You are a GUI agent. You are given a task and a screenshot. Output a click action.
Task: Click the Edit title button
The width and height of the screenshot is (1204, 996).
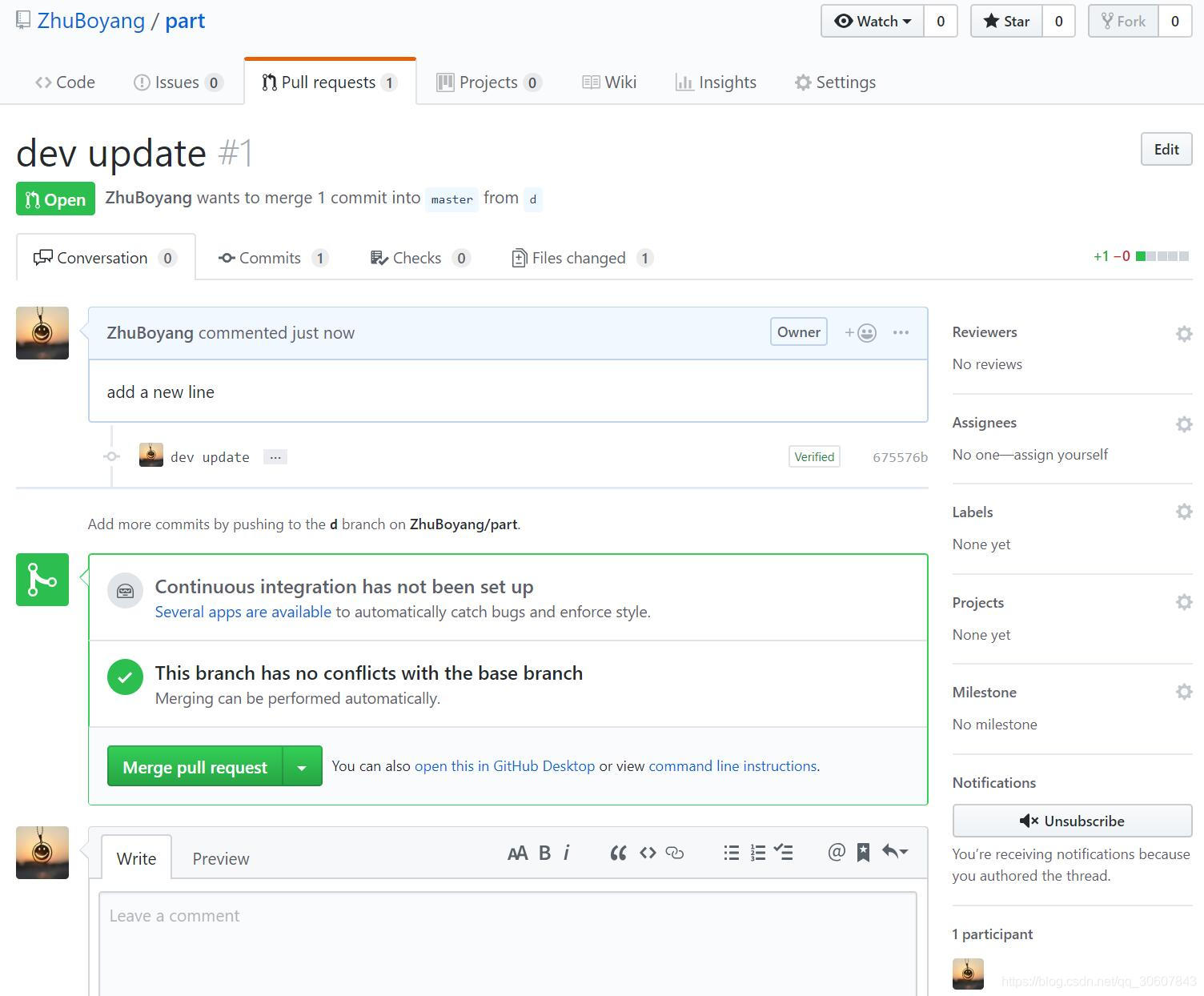[x=1166, y=150]
